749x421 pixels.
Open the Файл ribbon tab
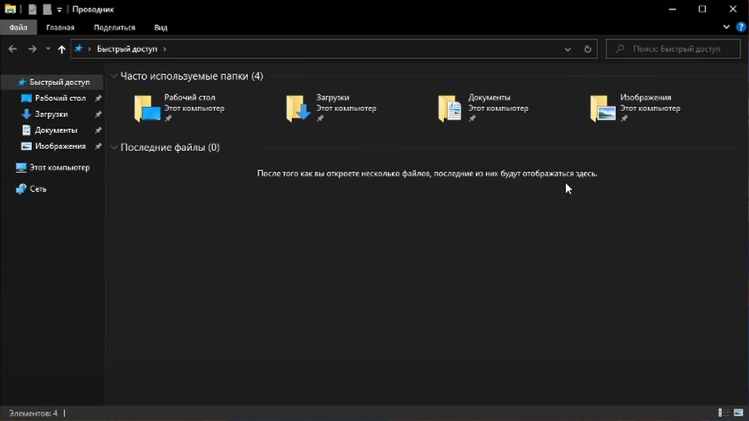click(x=18, y=27)
